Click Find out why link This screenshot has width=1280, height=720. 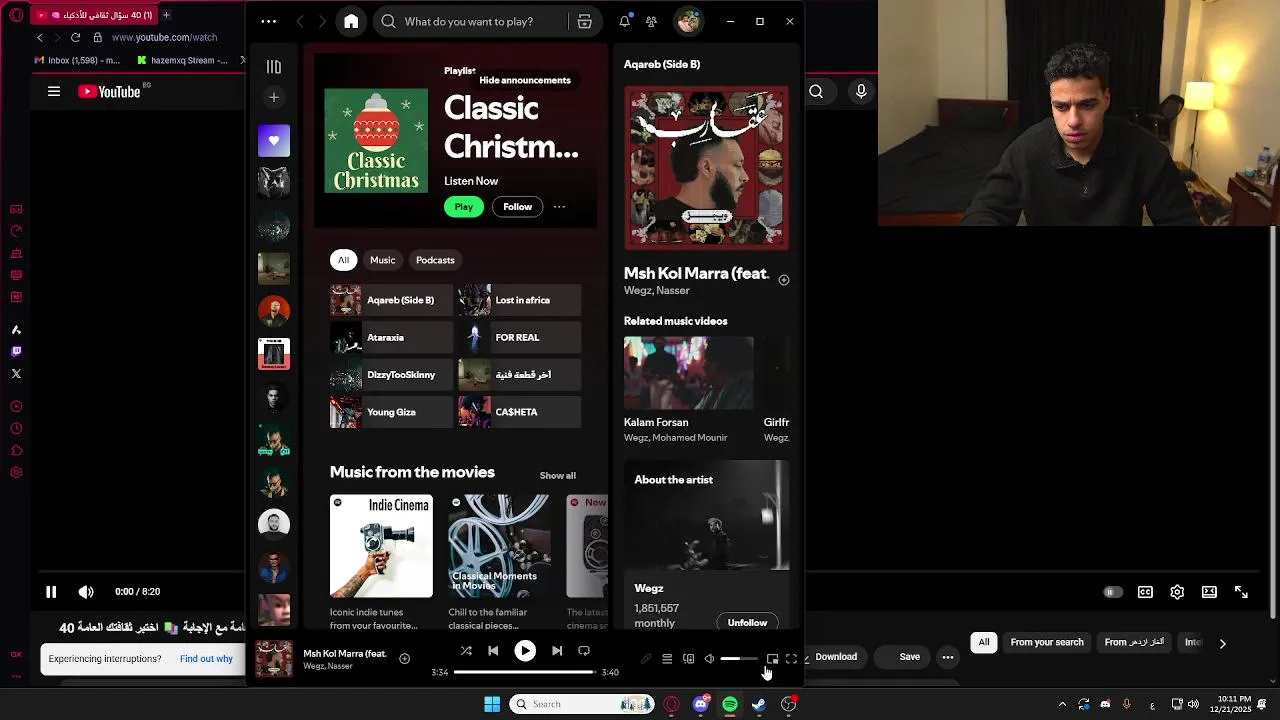click(x=206, y=659)
